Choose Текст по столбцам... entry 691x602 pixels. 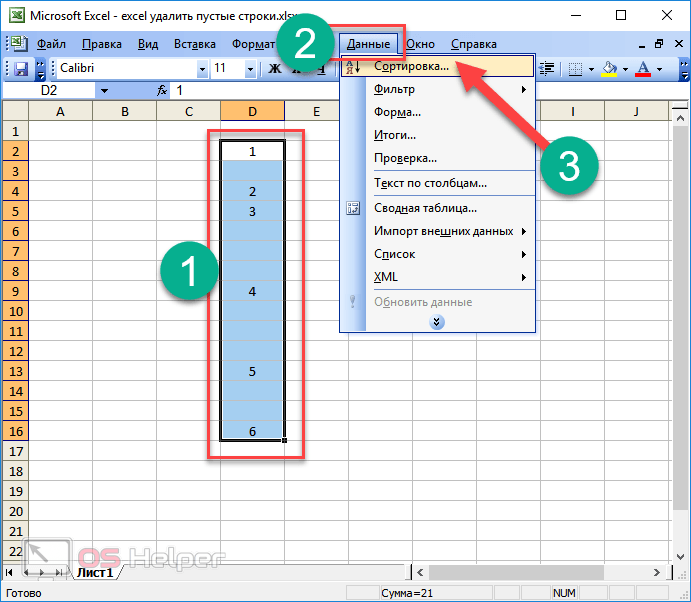coord(438,183)
